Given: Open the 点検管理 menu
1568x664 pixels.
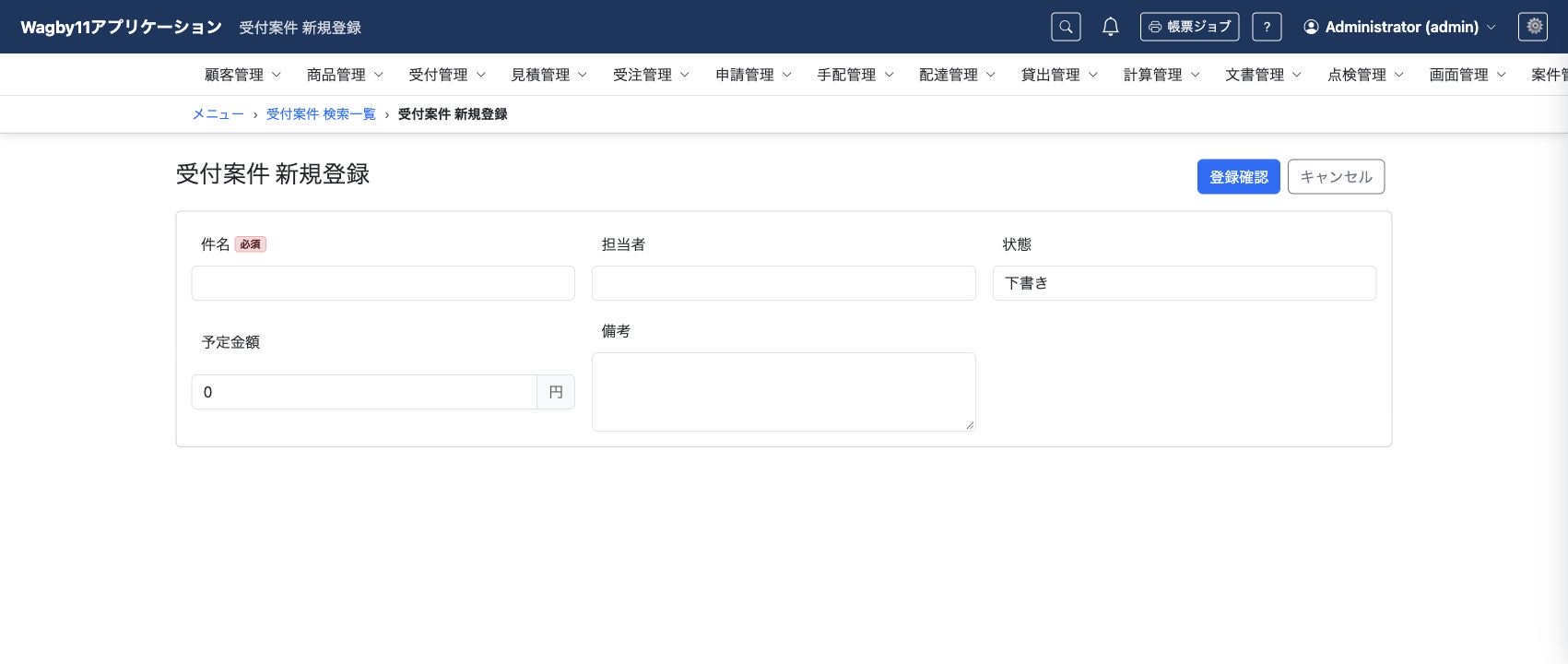Looking at the screenshot, I should (1366, 75).
